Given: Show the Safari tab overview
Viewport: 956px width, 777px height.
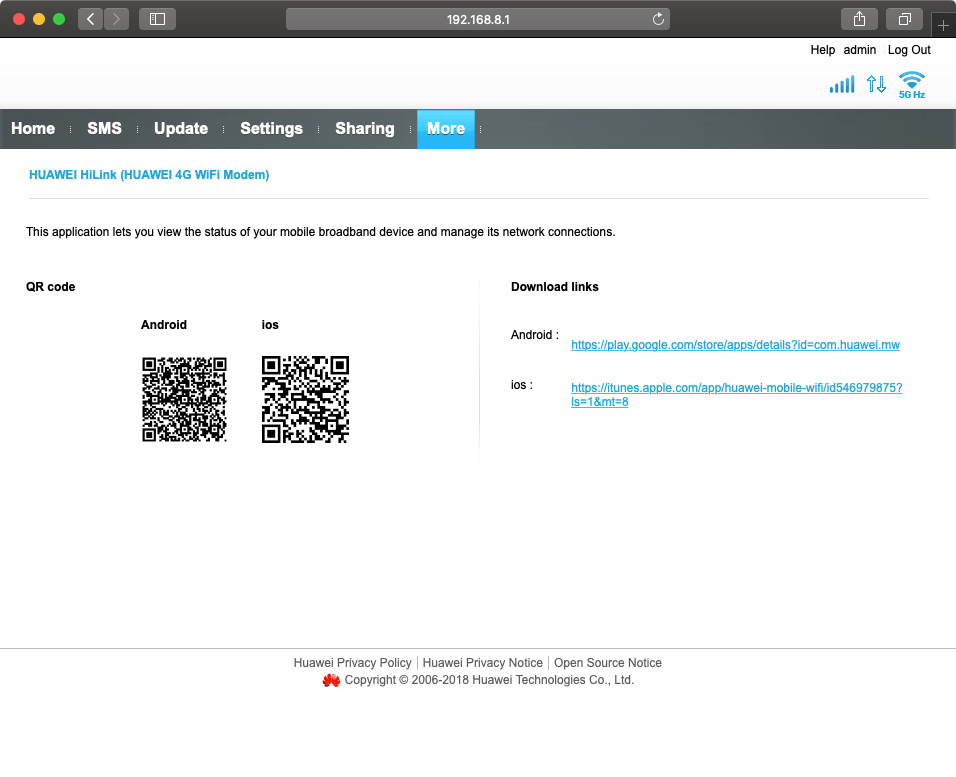Looking at the screenshot, I should pos(904,19).
